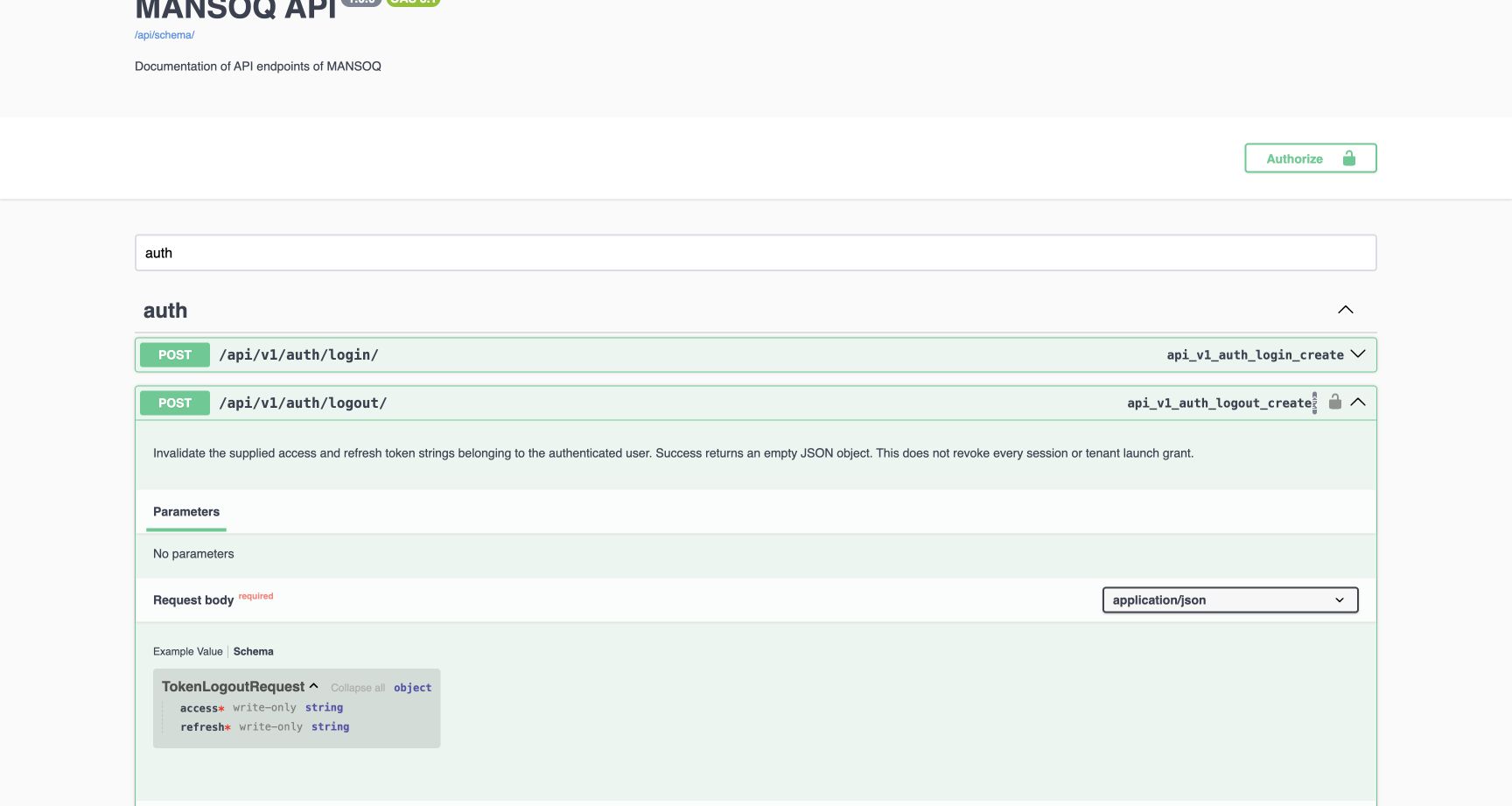Click the auth section heading

pyautogui.click(x=165, y=311)
